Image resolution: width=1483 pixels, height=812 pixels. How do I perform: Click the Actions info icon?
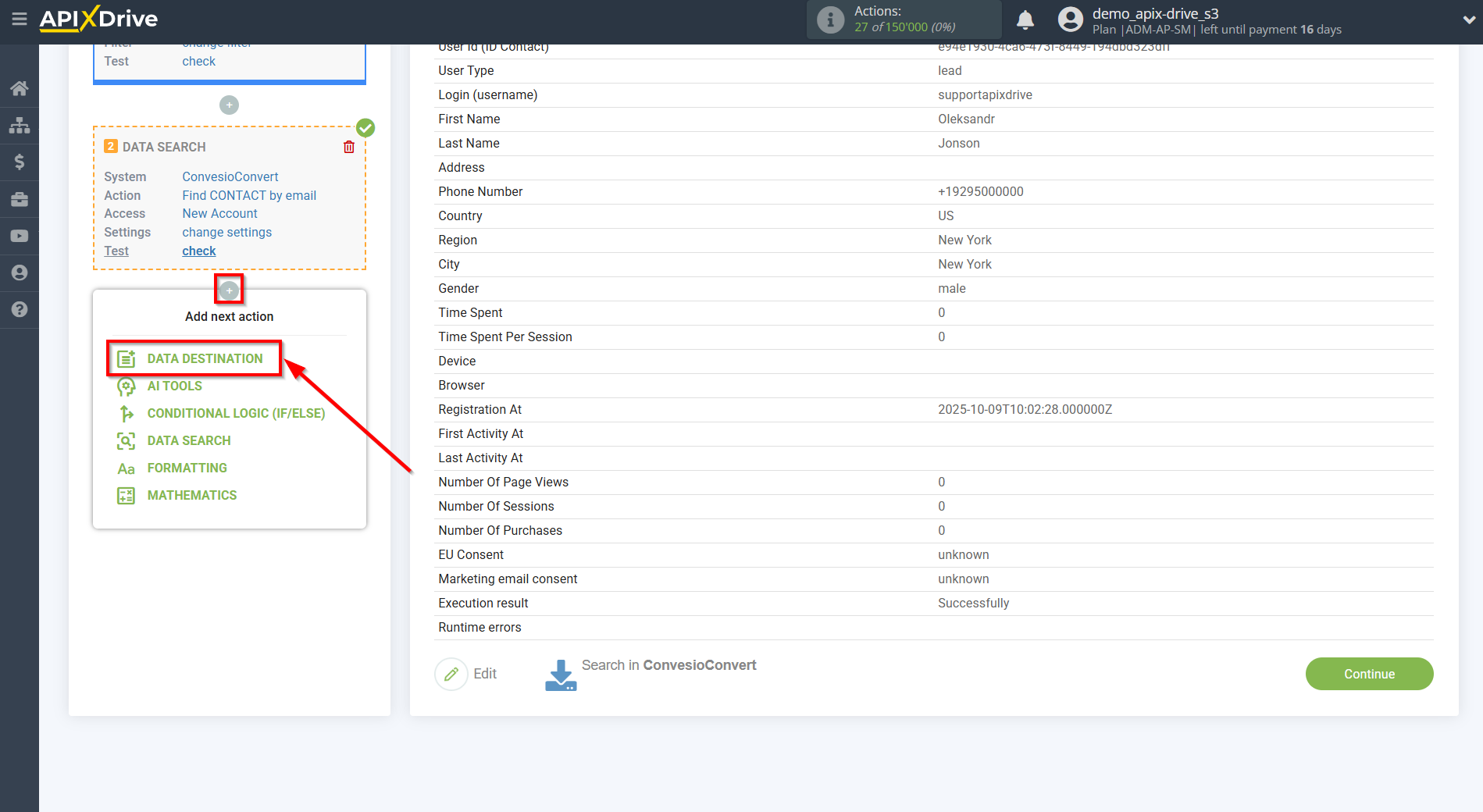(830, 20)
